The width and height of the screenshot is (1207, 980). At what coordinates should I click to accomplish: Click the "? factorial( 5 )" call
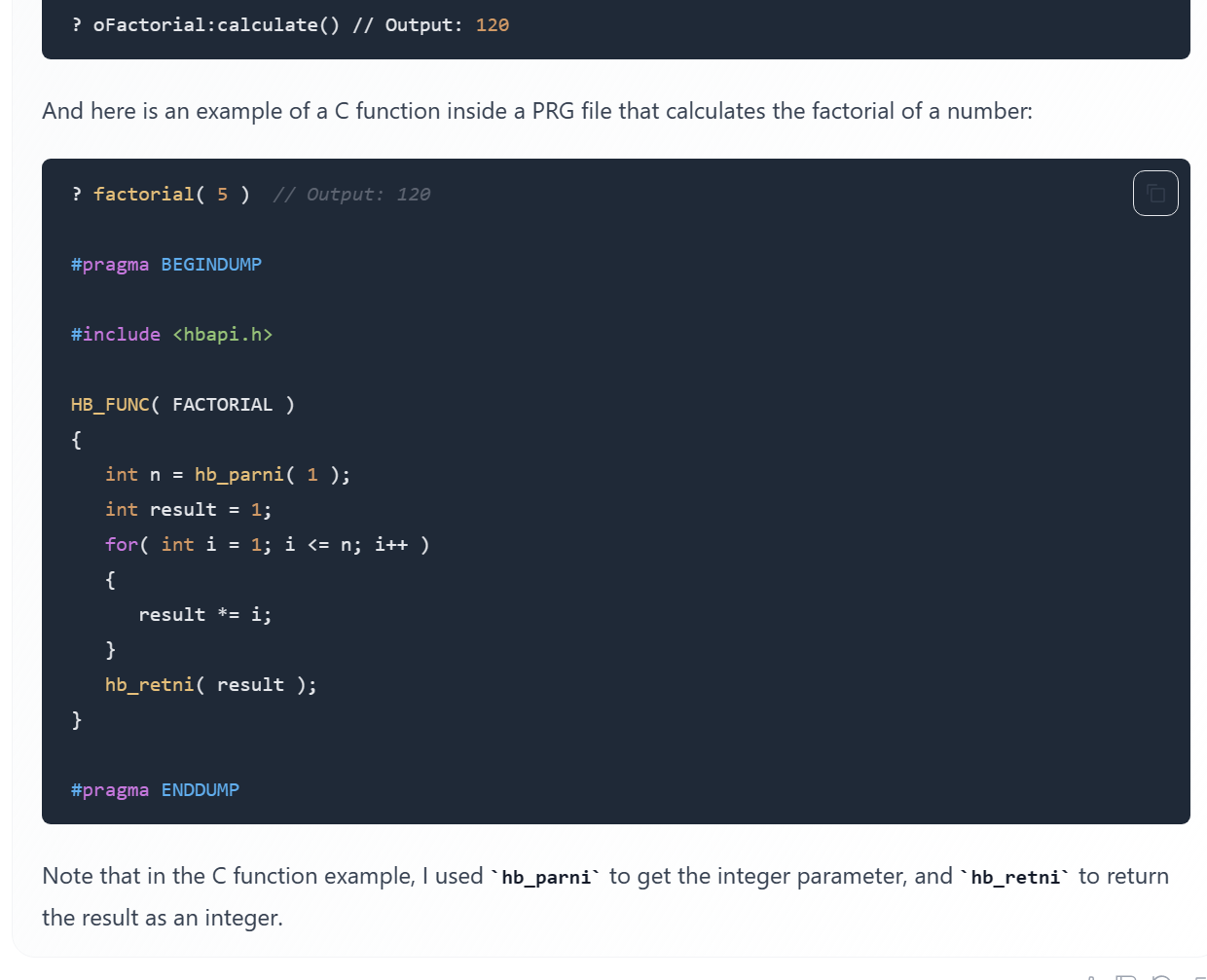pos(161,195)
